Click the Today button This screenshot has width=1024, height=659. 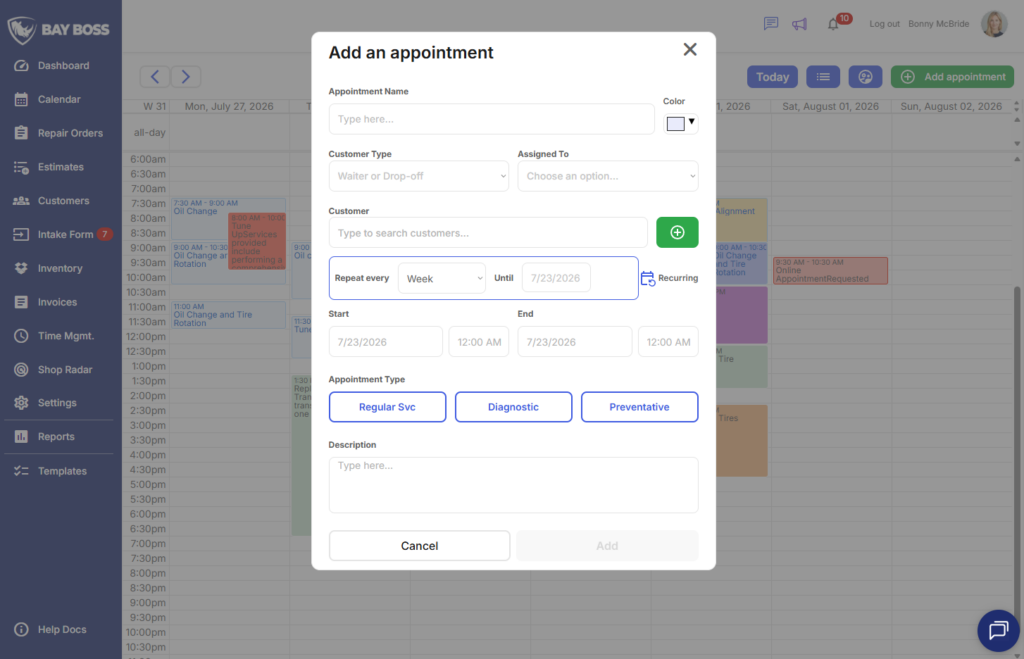click(773, 76)
